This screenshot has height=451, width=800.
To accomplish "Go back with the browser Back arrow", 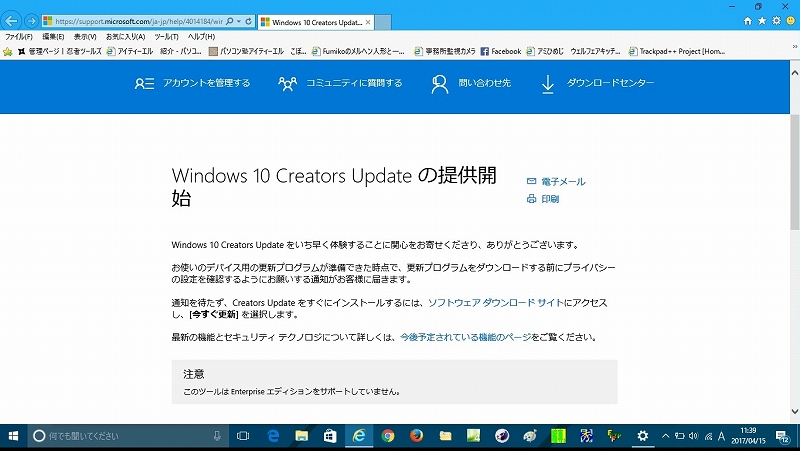I will (12, 21).
